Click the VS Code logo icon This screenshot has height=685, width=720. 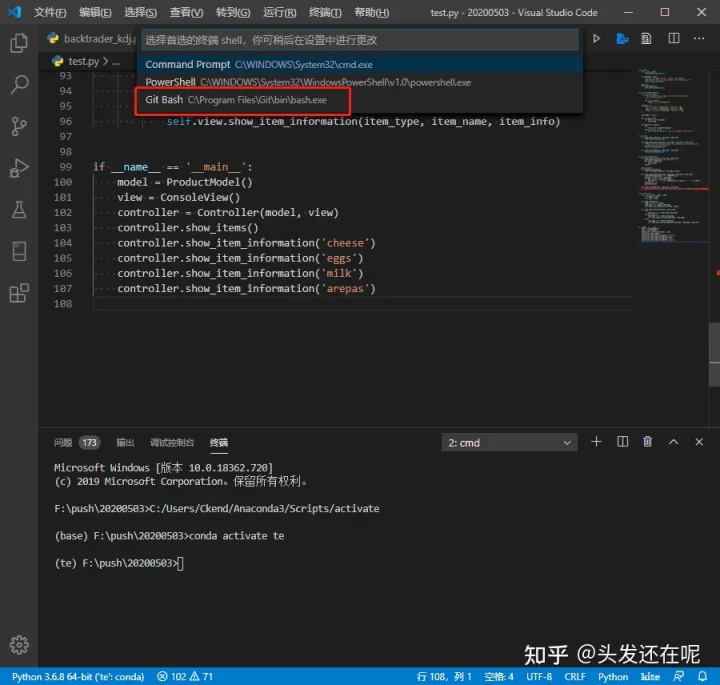tap(14, 12)
